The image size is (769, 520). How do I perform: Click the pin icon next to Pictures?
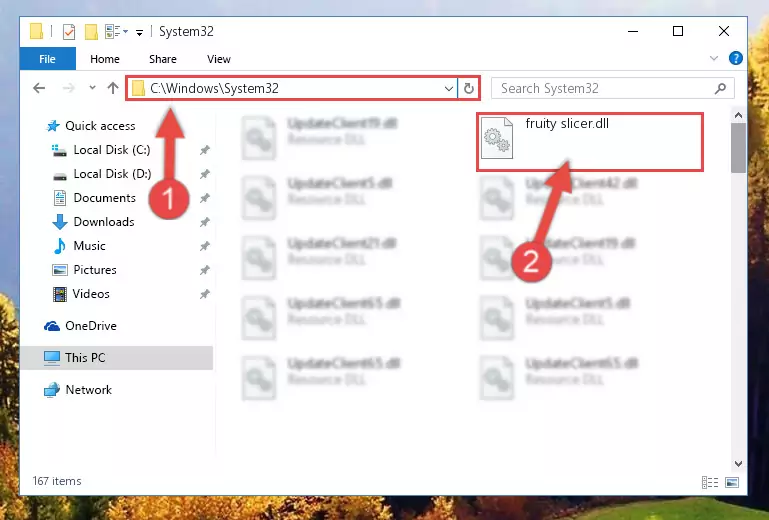point(205,270)
